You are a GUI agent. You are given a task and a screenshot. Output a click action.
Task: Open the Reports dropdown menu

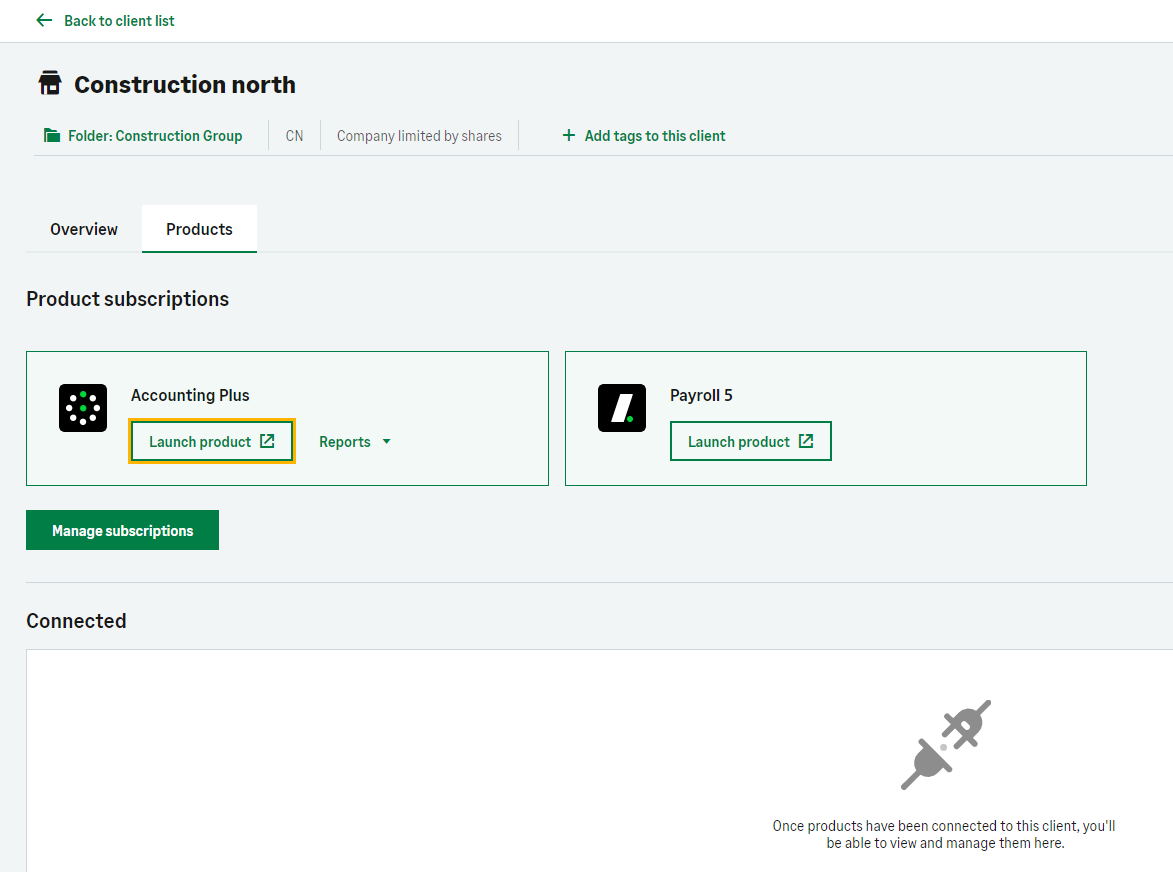coord(345,442)
